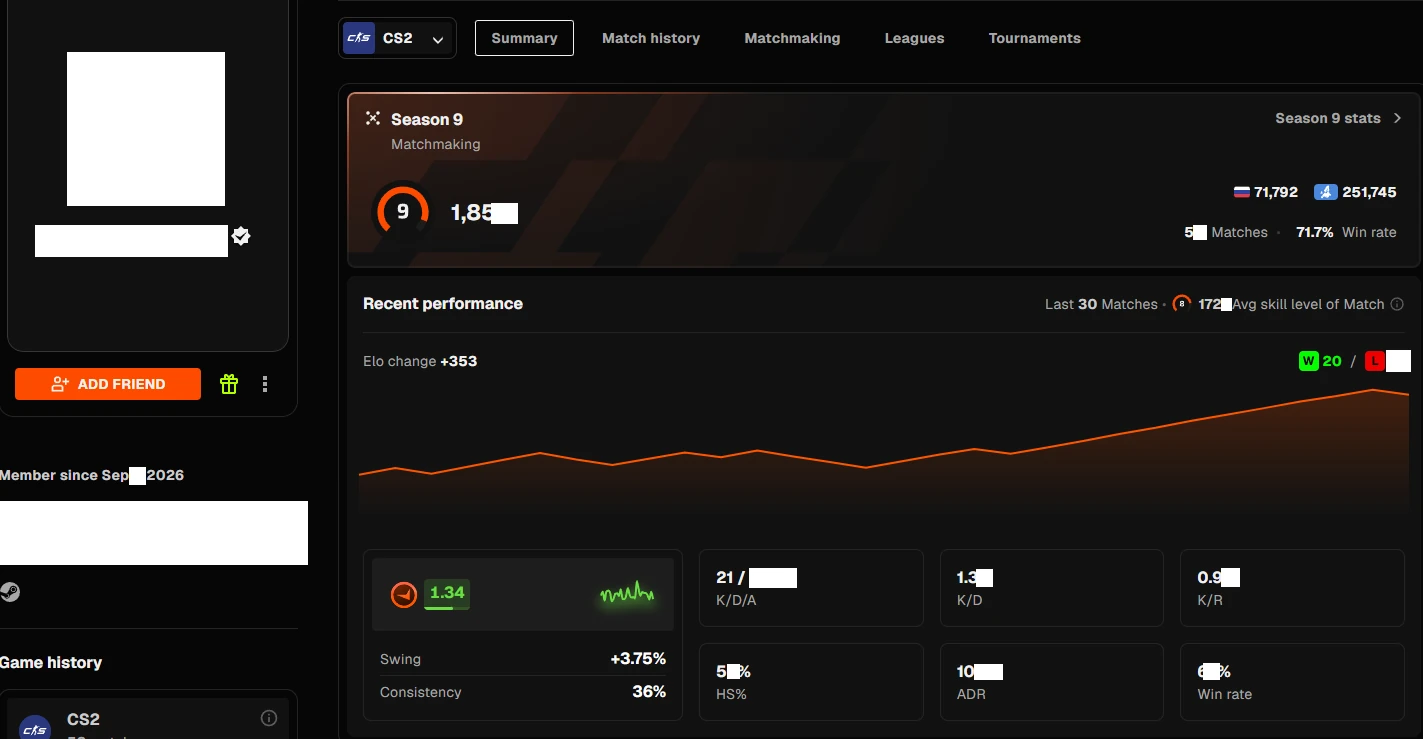Click the gift icon beside Add Friend
This screenshot has width=1423, height=739.
click(229, 384)
